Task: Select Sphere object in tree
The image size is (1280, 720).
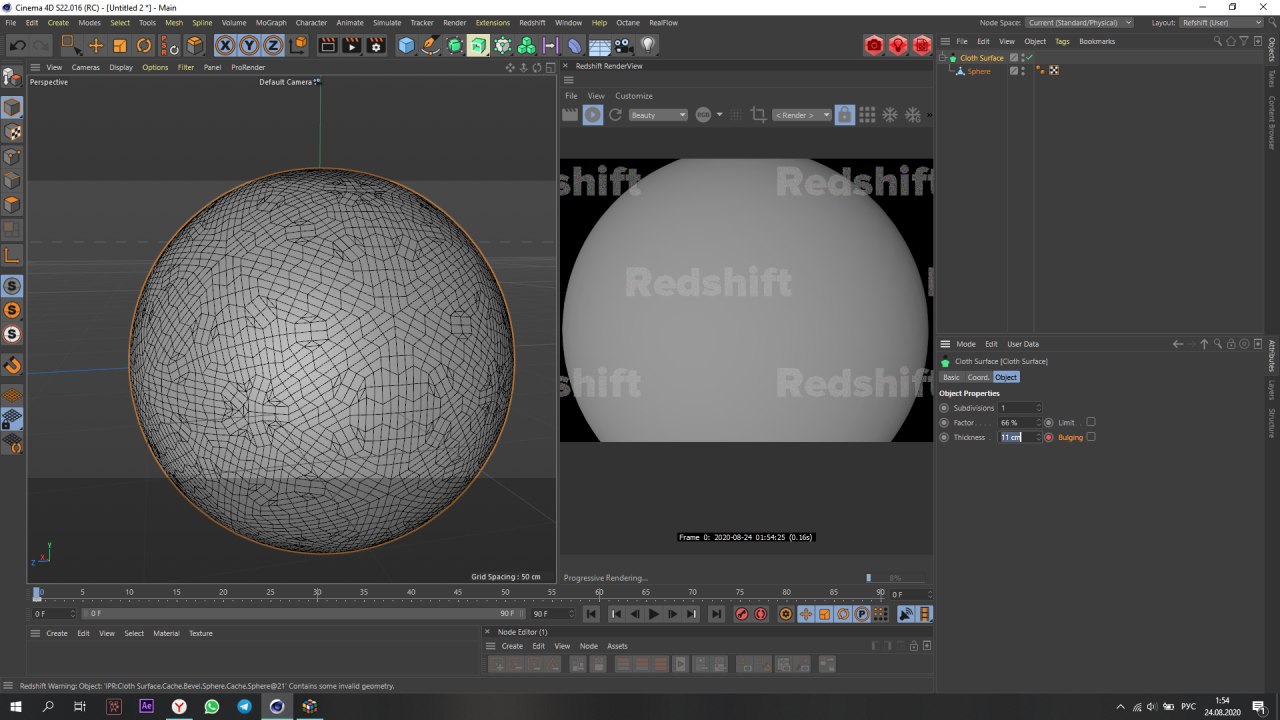Action: tap(978, 71)
